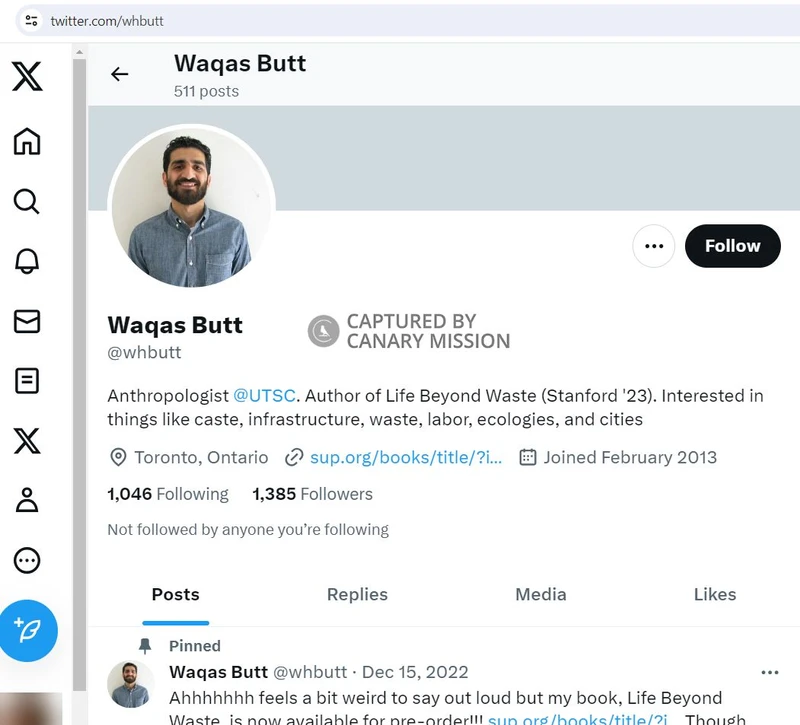Click the blue compose post button
800x725 pixels.
coord(29,632)
